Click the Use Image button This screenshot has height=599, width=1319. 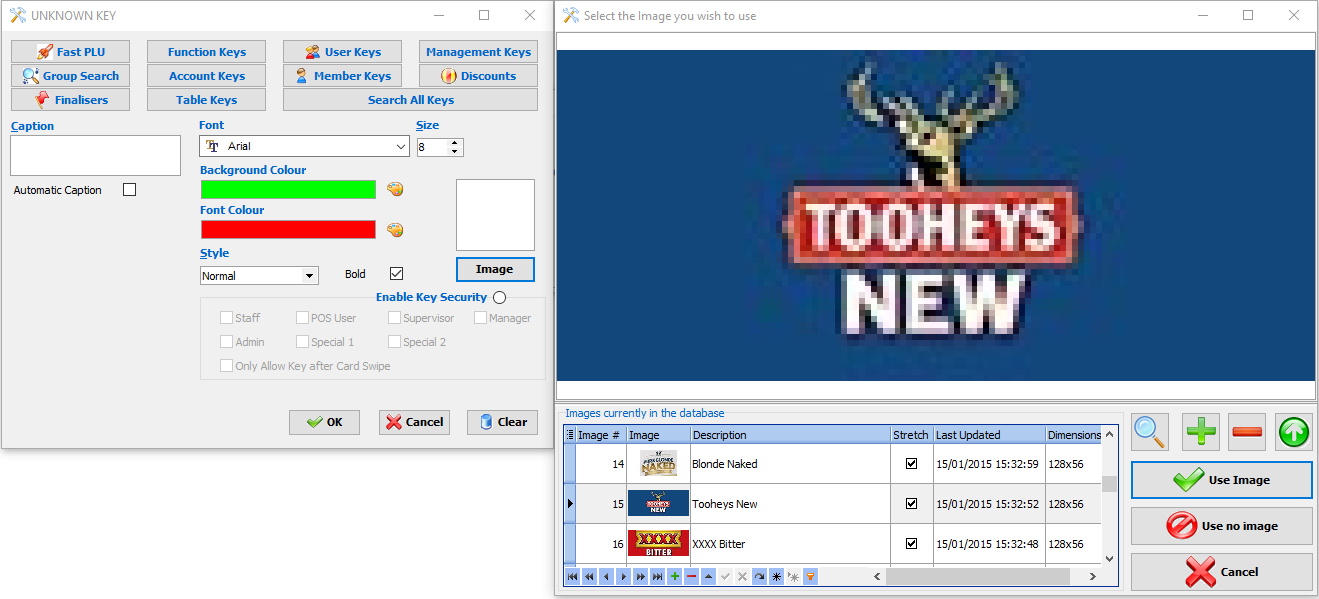(1221, 480)
